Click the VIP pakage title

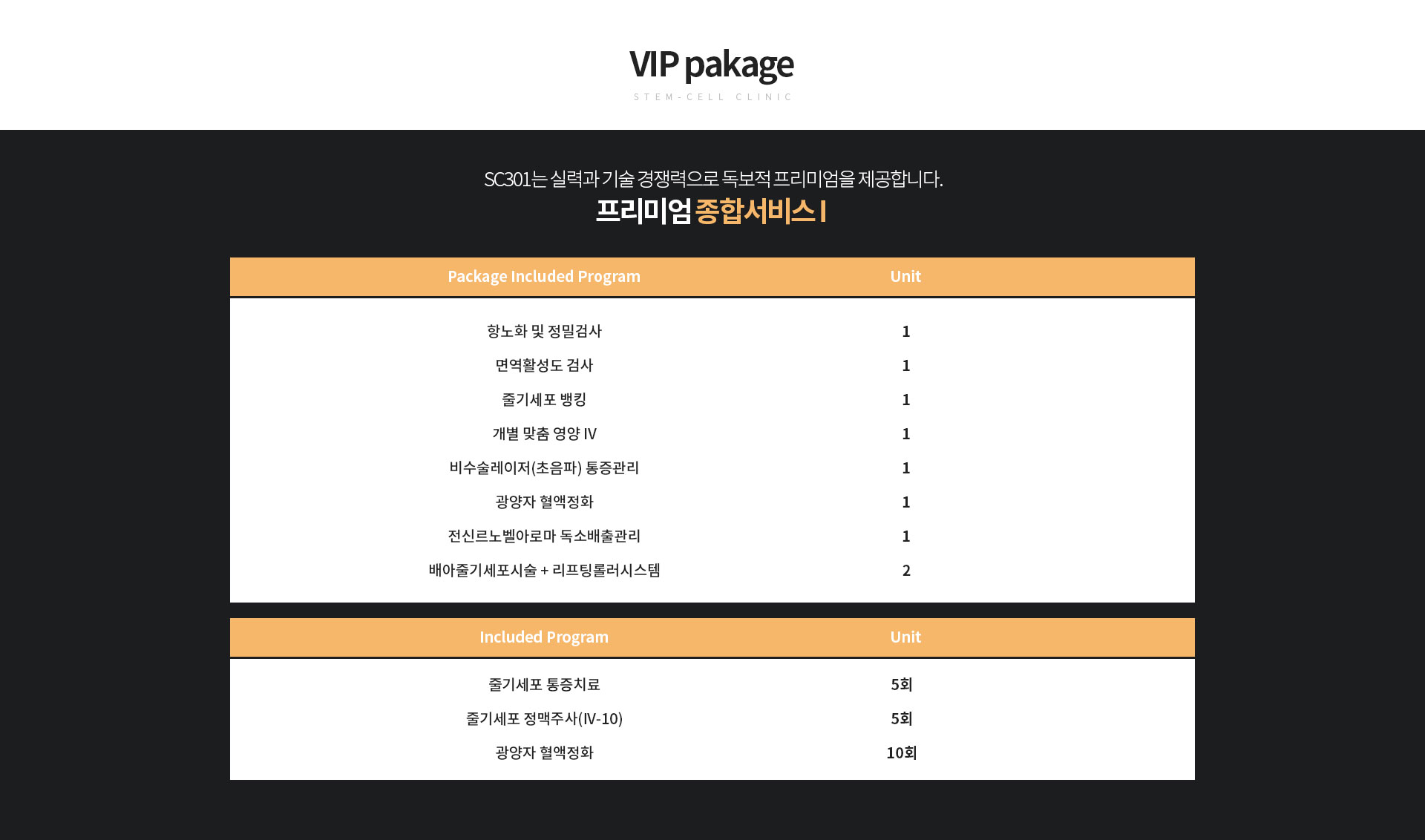click(711, 65)
